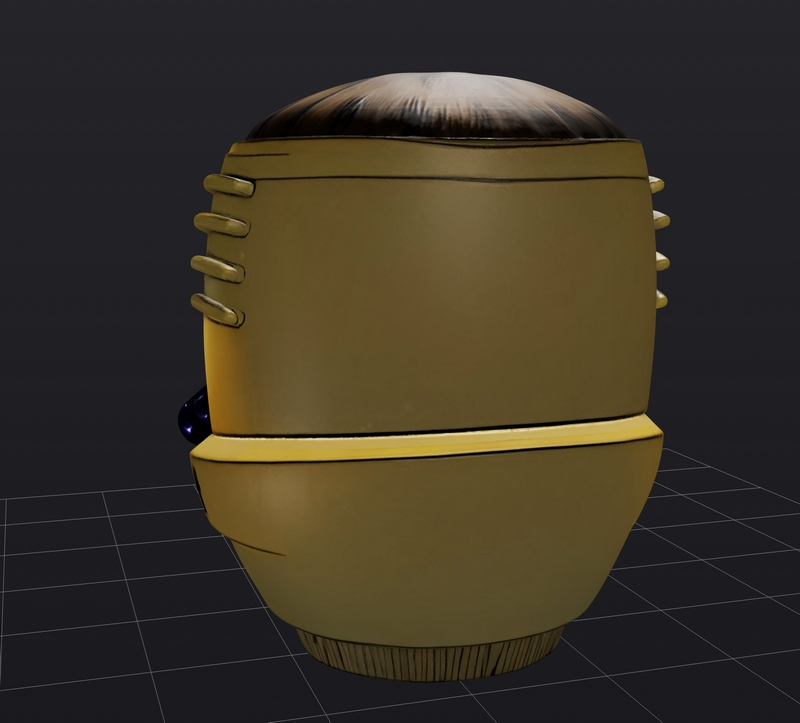Click the curved scratch on lower body
Viewport: 800px width, 723px height.
click(x=256, y=545)
